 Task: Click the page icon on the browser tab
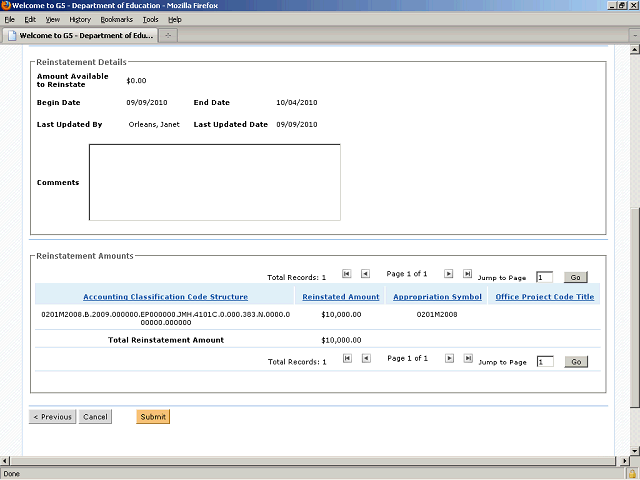click(x=12, y=36)
